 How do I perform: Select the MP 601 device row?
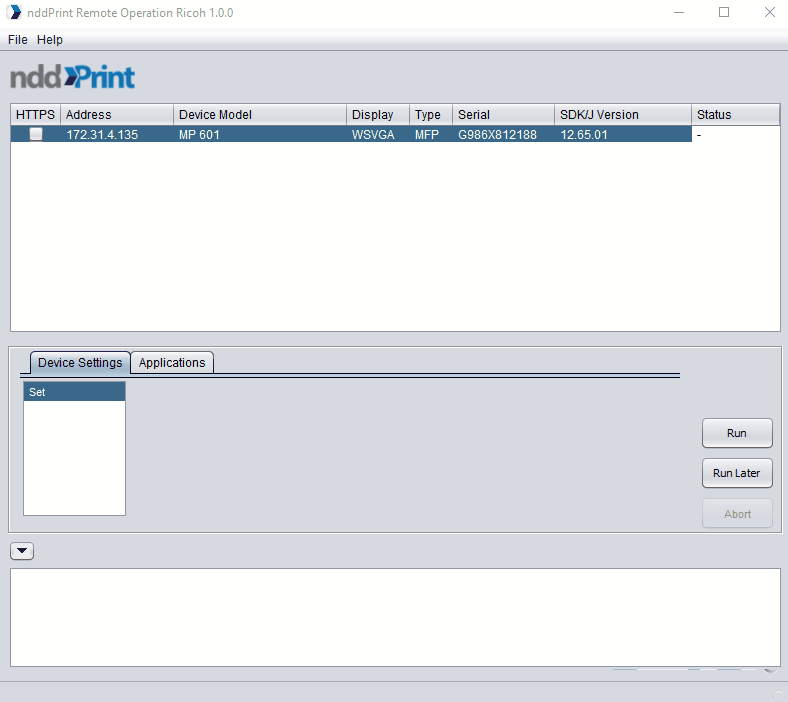[260, 134]
